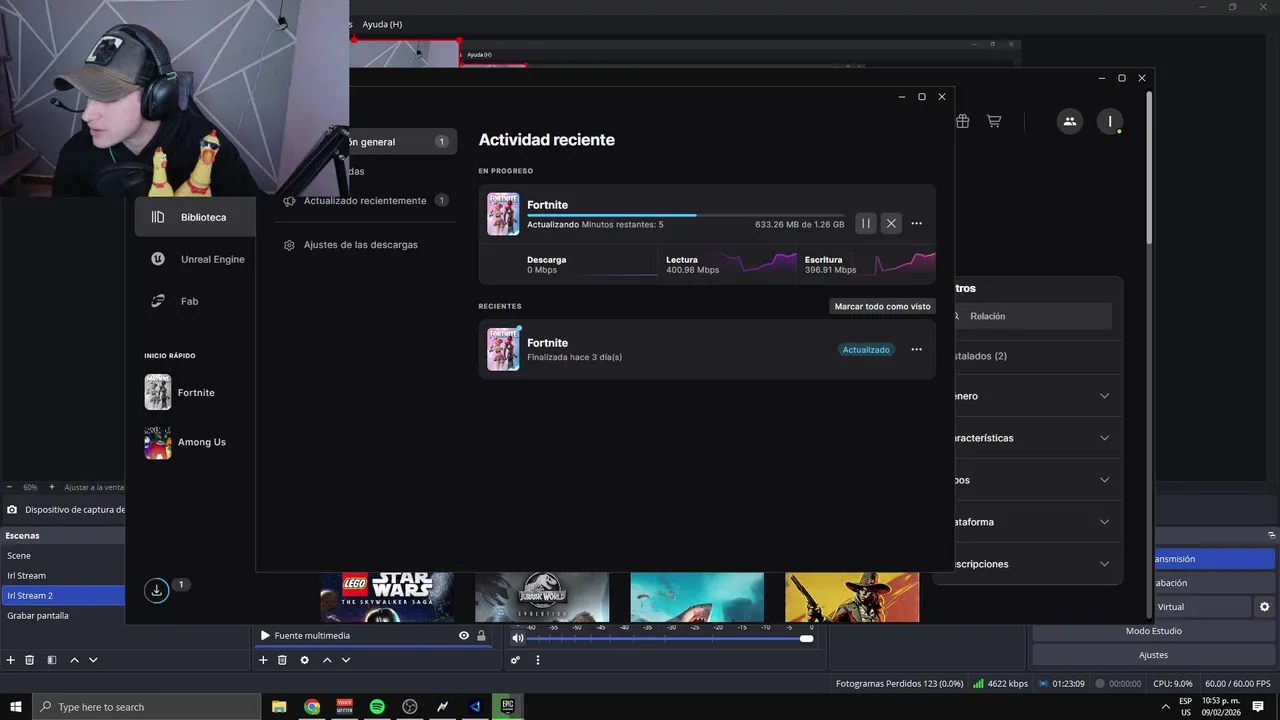Launch Among Us from Inicio rápido
1280x720 pixels.
click(x=186, y=442)
